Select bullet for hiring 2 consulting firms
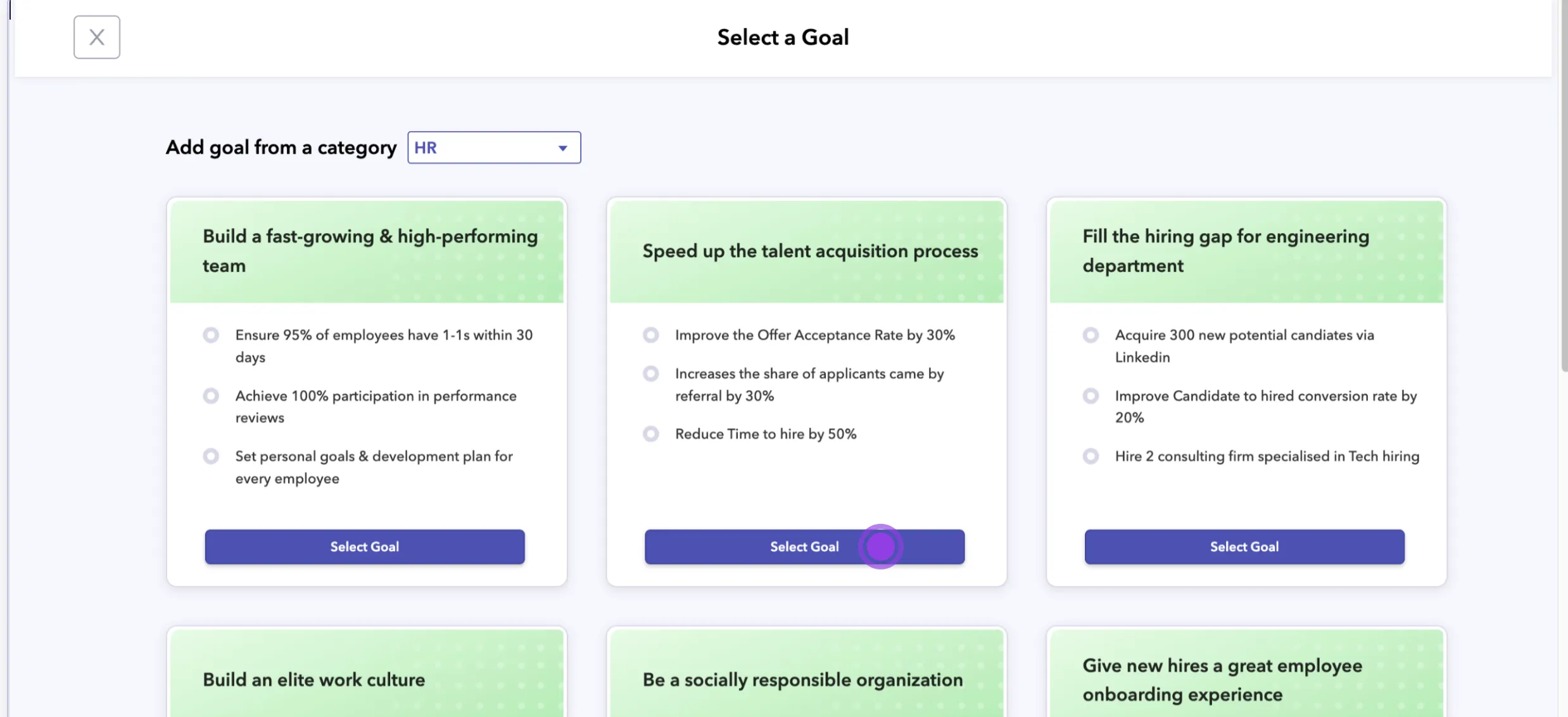Screen dimensions: 1568x717 [1090, 456]
